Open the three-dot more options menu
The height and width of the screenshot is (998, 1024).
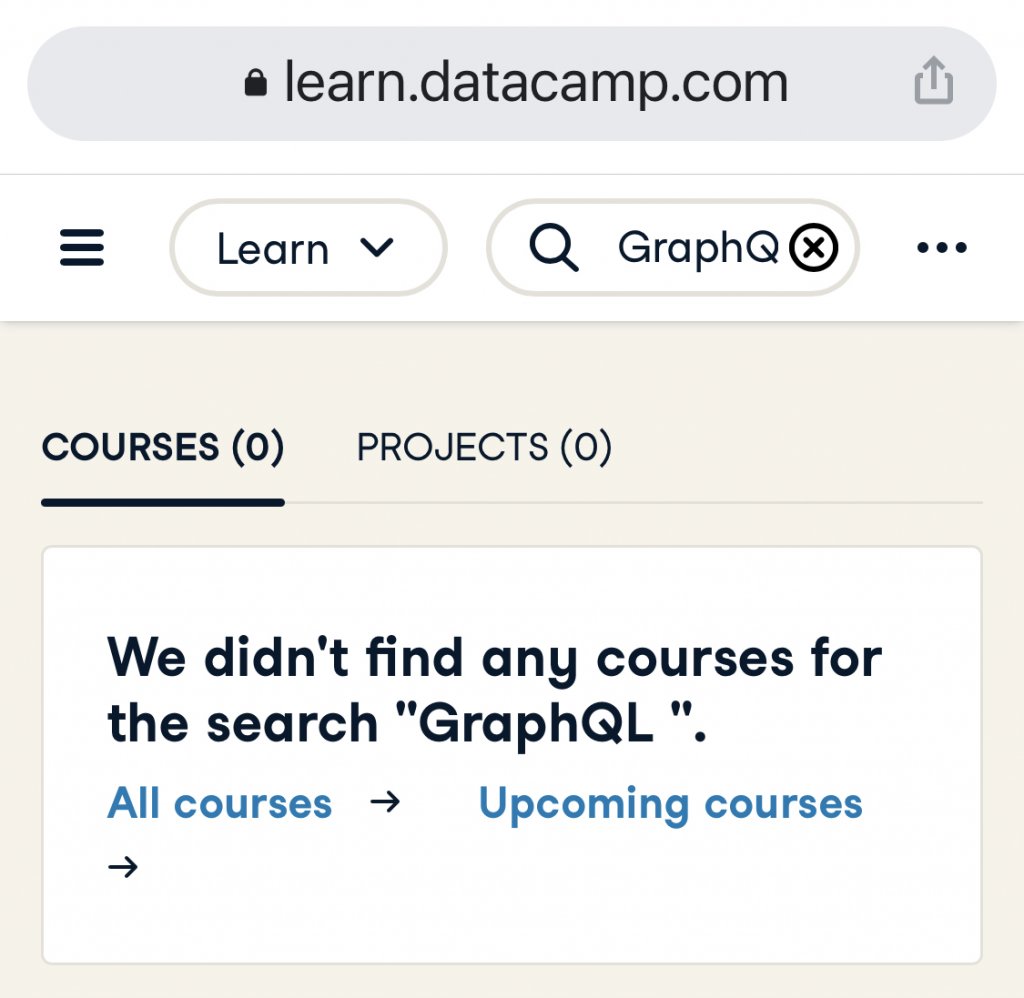(x=942, y=248)
